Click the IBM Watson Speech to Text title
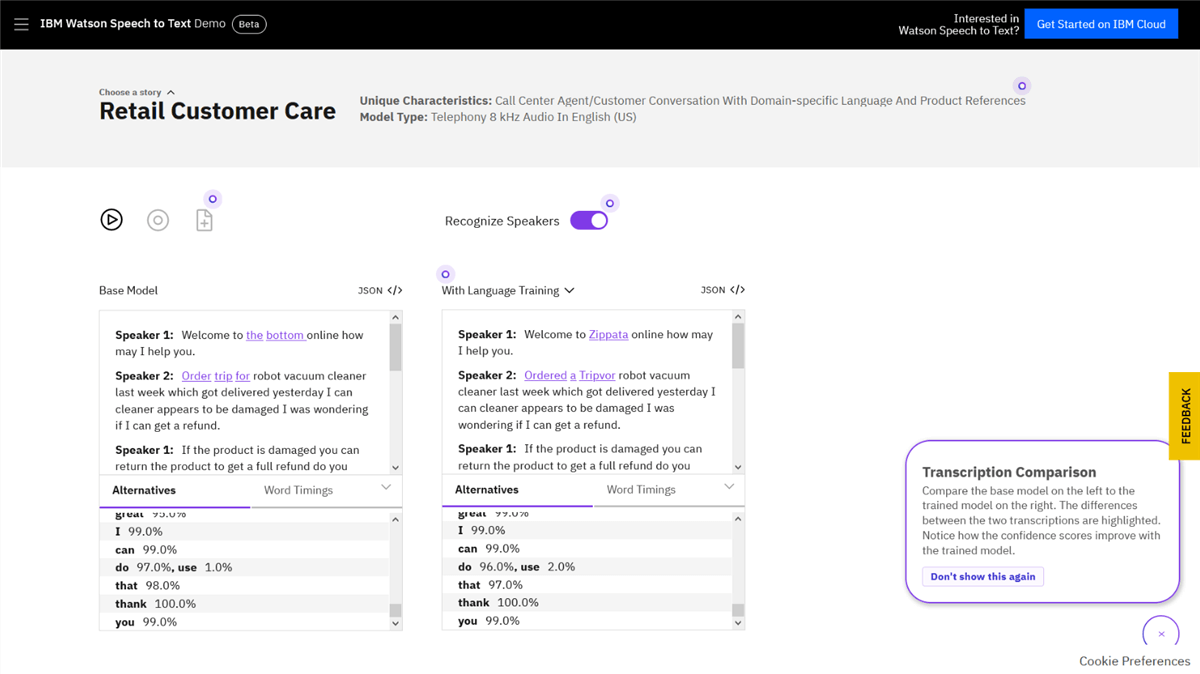 click(x=133, y=24)
